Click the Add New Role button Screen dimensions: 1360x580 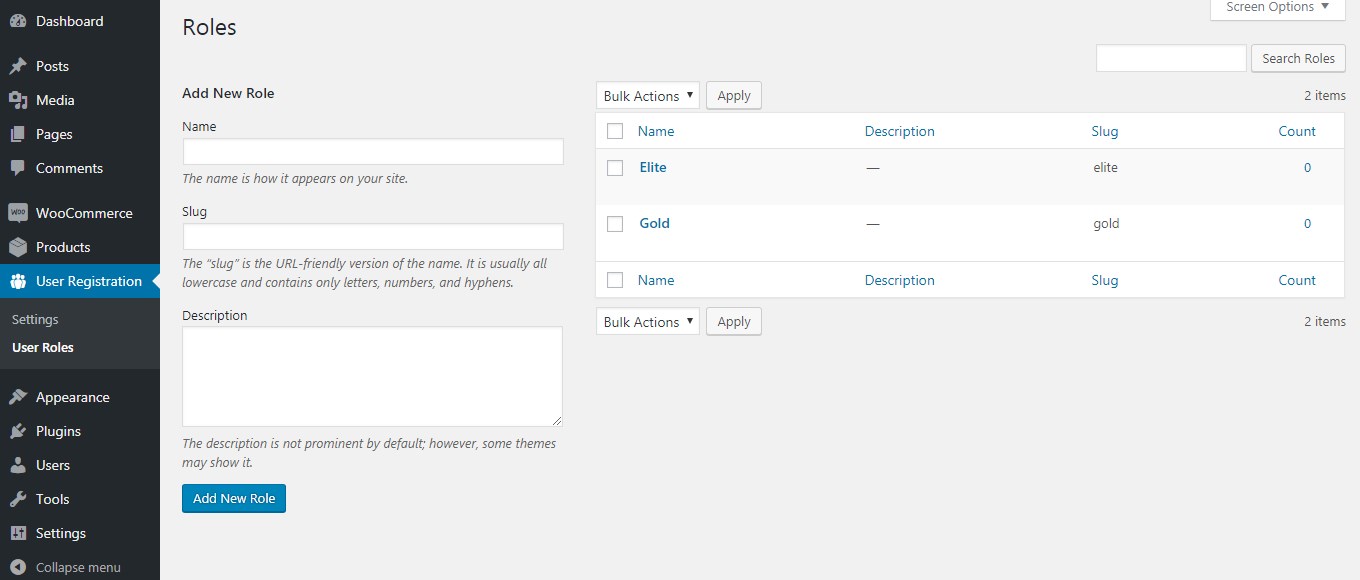233,498
